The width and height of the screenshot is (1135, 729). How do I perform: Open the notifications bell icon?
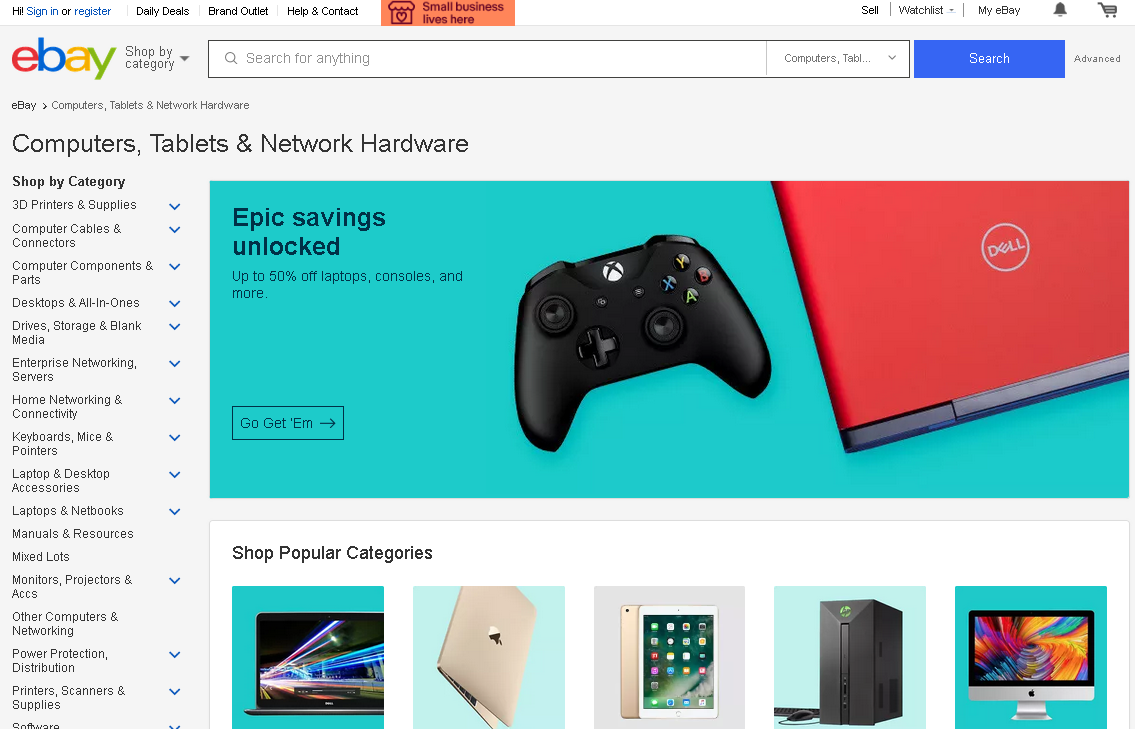1060,10
